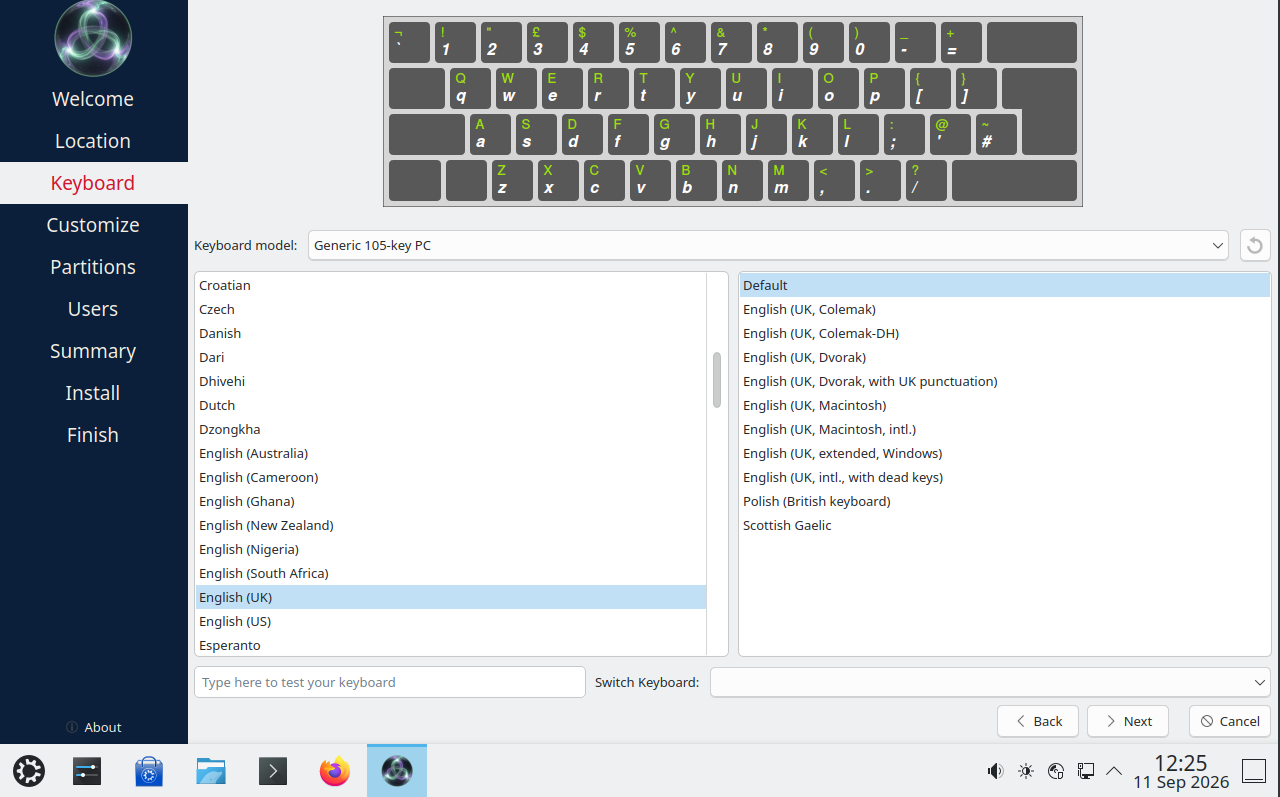The width and height of the screenshot is (1280, 797).
Task: Select the Default variant row
Action: (1004, 285)
